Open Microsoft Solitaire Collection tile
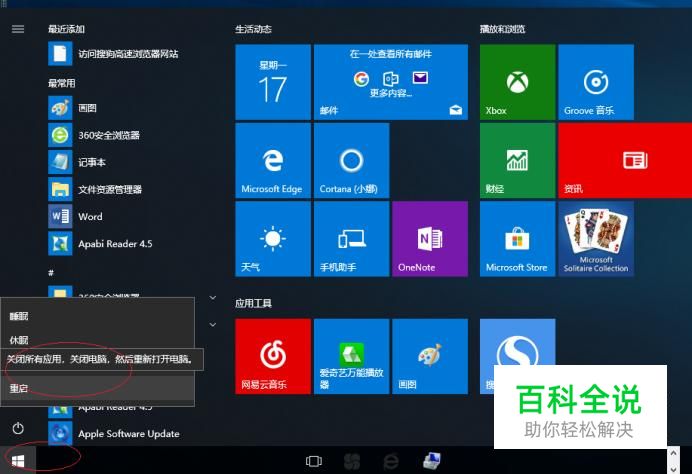The height and width of the screenshot is (474, 692). [x=596, y=239]
